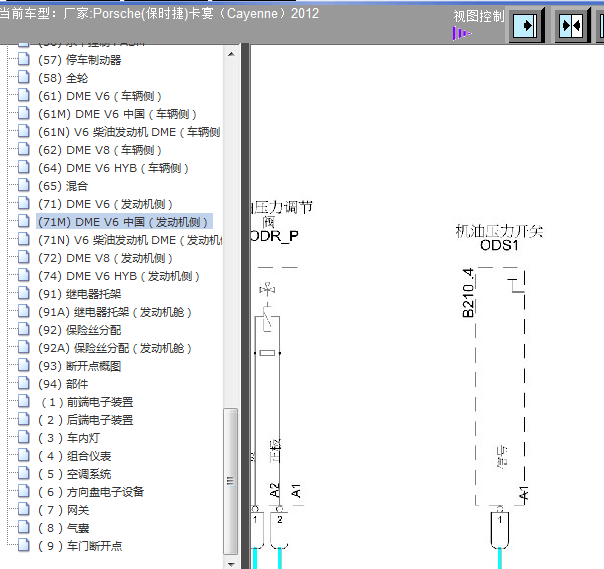
Task: Open (92A) 保险丝分配 (发动机舱)
Action: [114, 348]
